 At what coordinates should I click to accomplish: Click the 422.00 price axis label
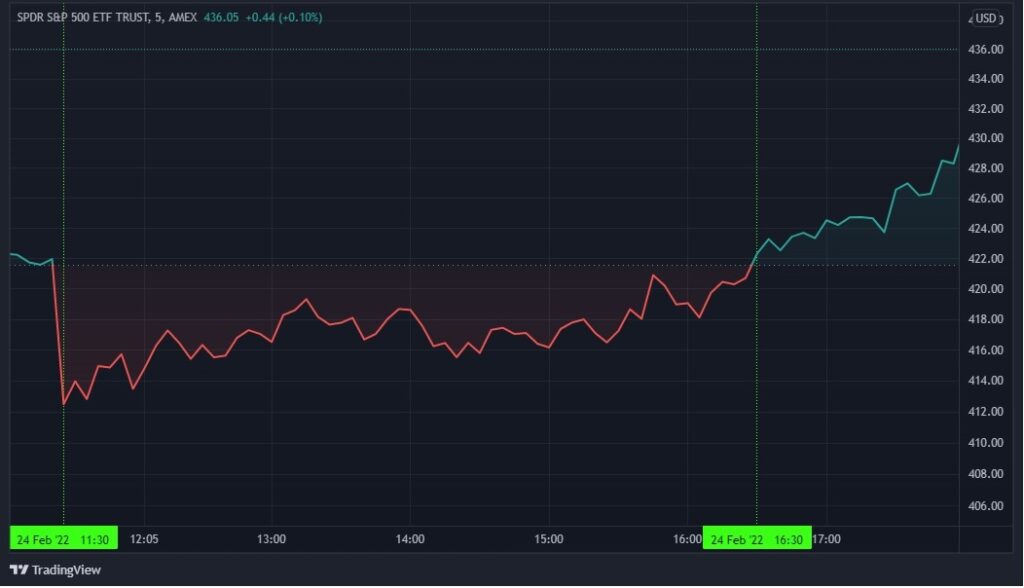(986, 259)
